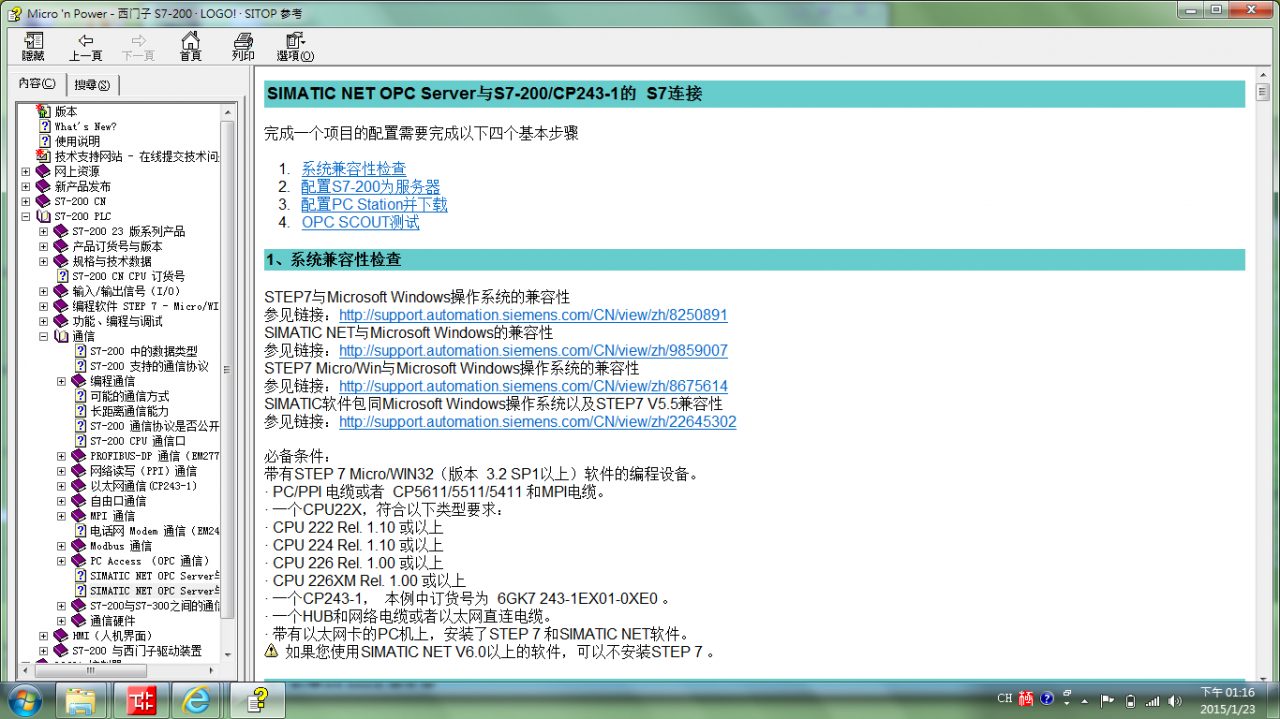
Task: Open the S7-200 中的数据类型 topic
Action: [x=144, y=351]
